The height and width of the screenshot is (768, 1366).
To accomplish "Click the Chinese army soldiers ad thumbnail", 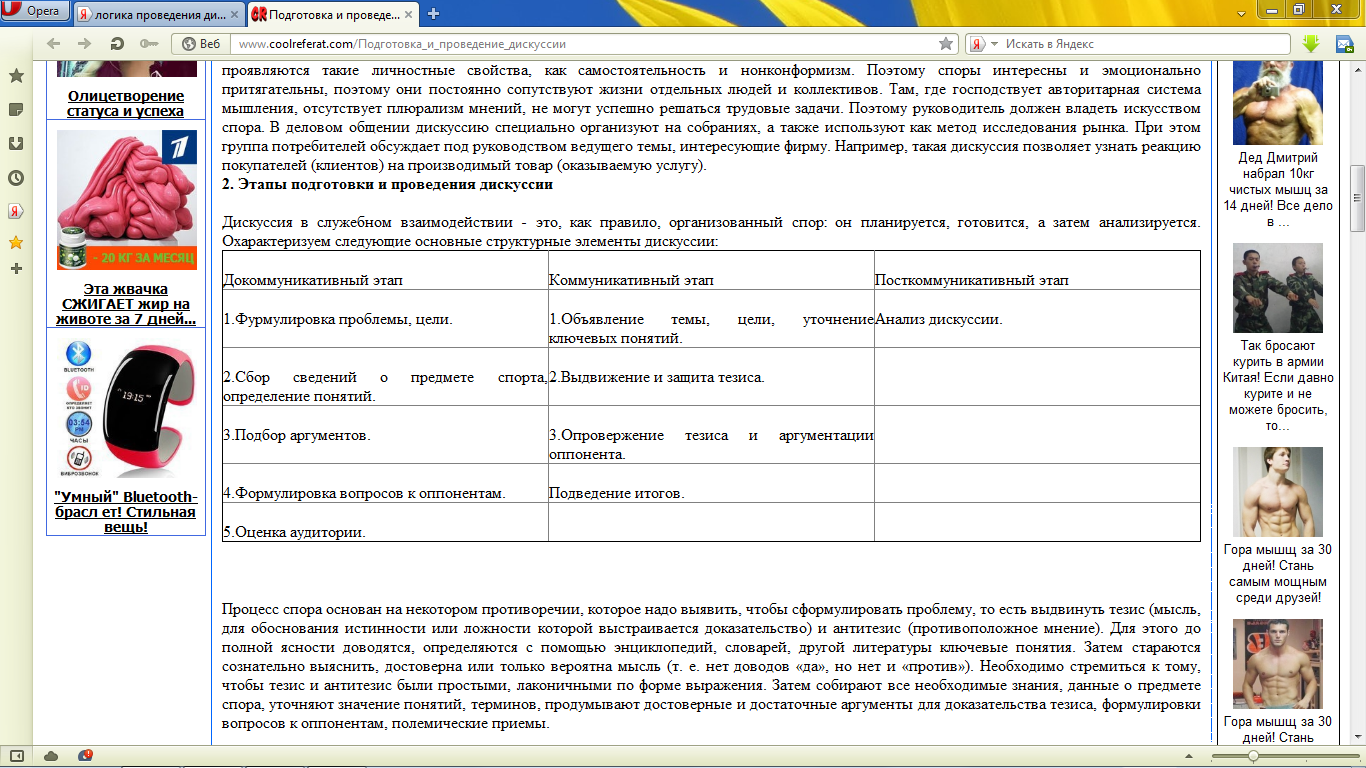I will pyautogui.click(x=1278, y=288).
